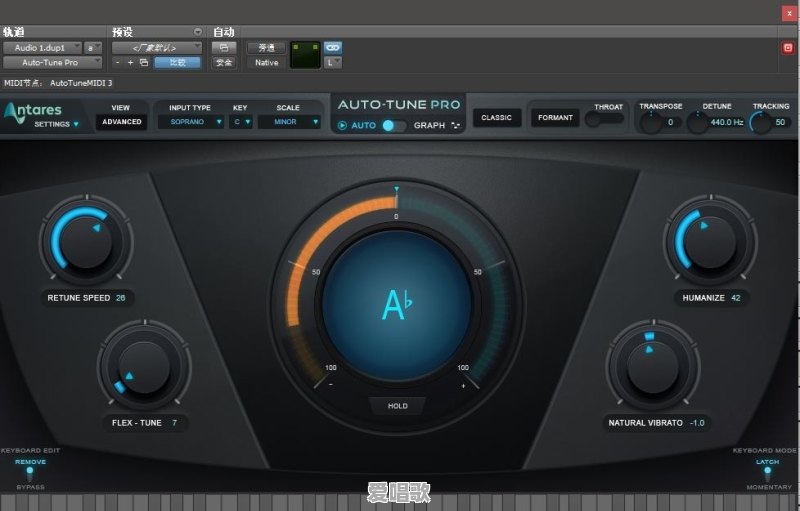Click the copy preset settings icon
This screenshot has height=511, width=800.
tap(144, 62)
